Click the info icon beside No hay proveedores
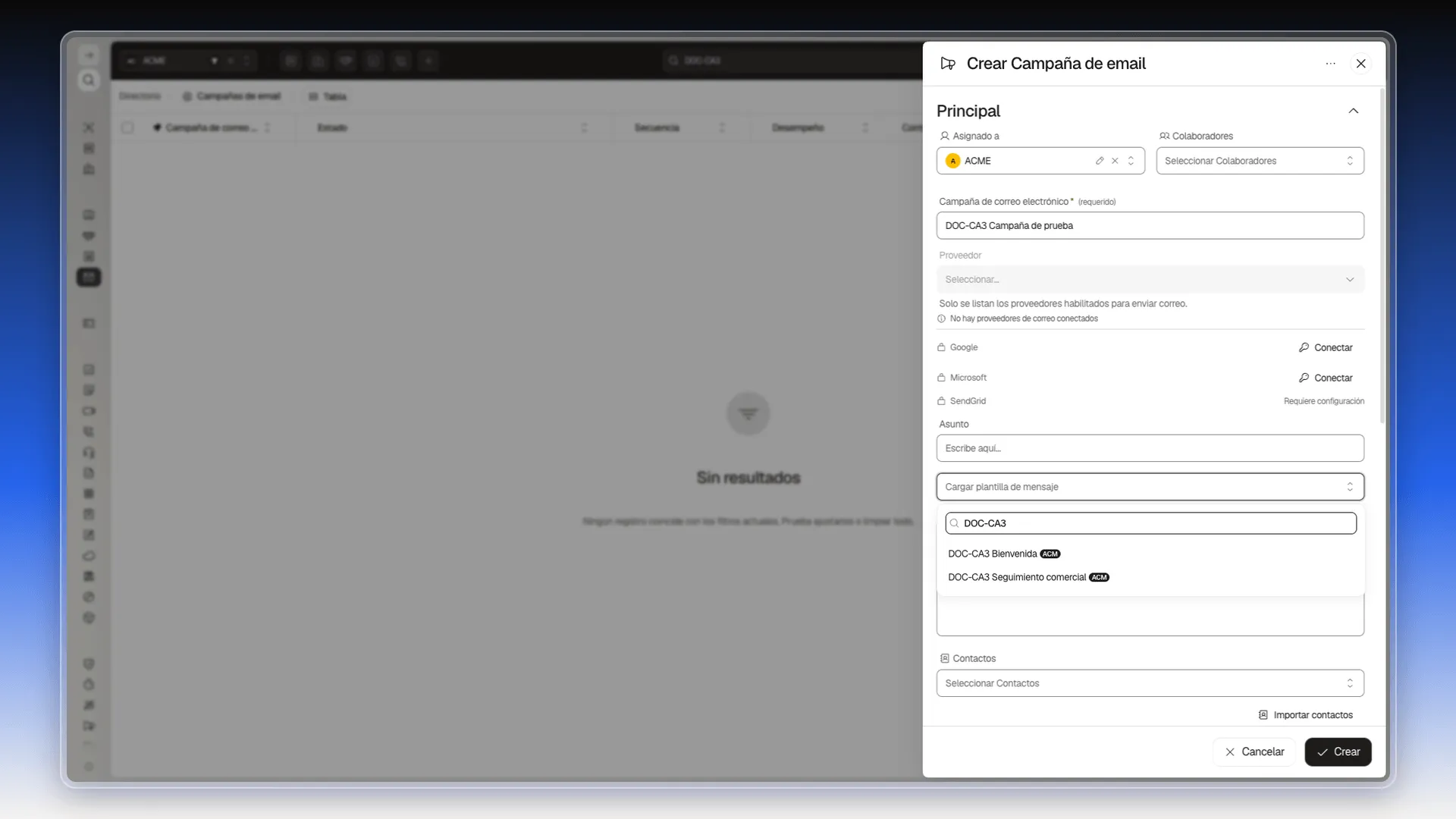 941,319
